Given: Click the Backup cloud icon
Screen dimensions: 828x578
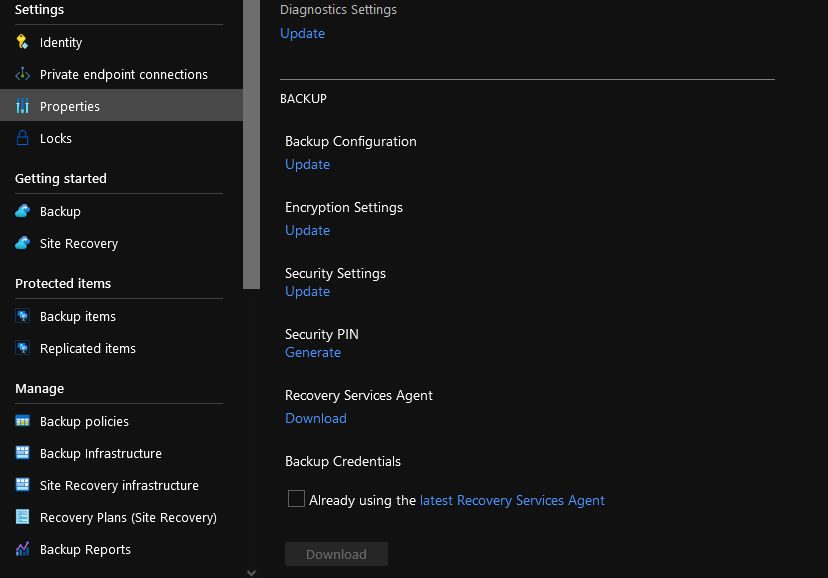Looking at the screenshot, I should [22, 211].
